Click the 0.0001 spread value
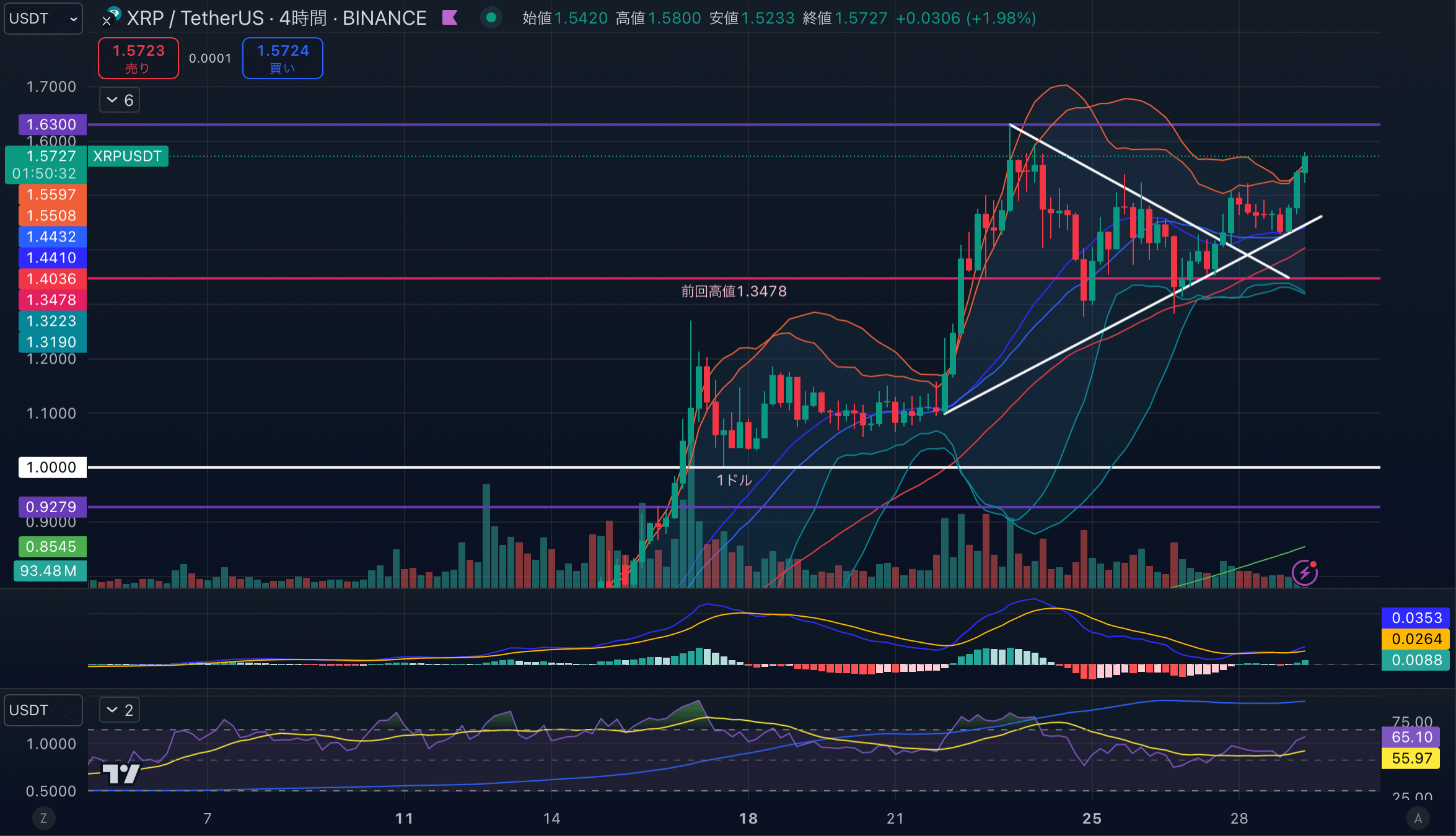The height and width of the screenshot is (836, 1456). tap(210, 58)
